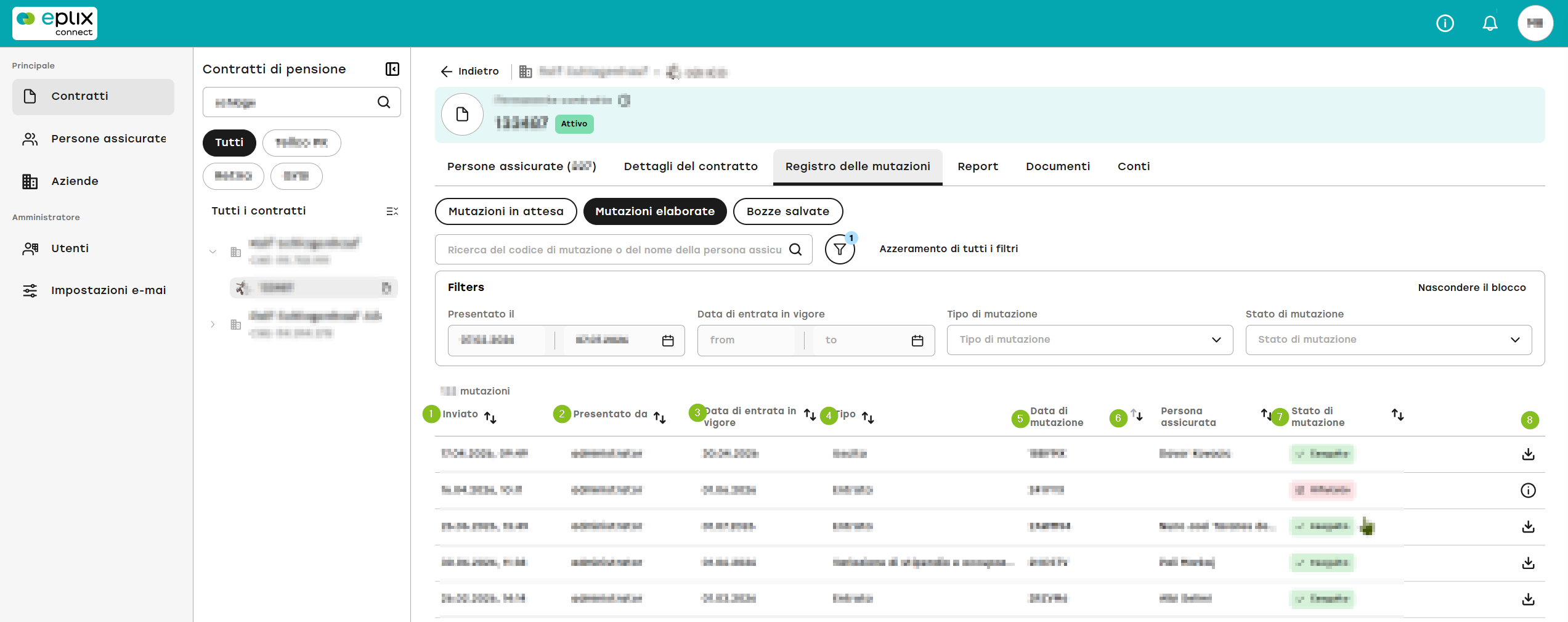Viewport: 1568px width, 622px height.
Task: Collapse the first company tree node
Action: [x=213, y=252]
